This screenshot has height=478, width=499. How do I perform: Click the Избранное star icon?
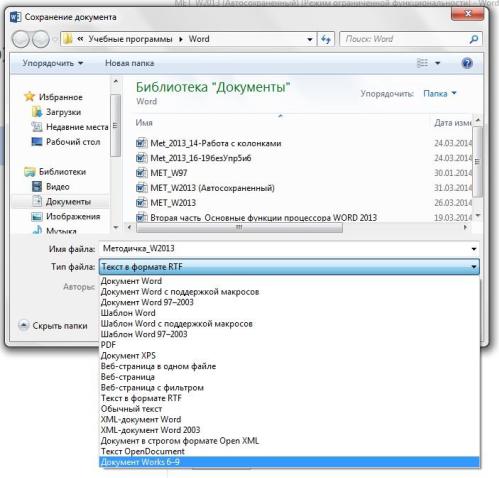pyautogui.click(x=29, y=97)
